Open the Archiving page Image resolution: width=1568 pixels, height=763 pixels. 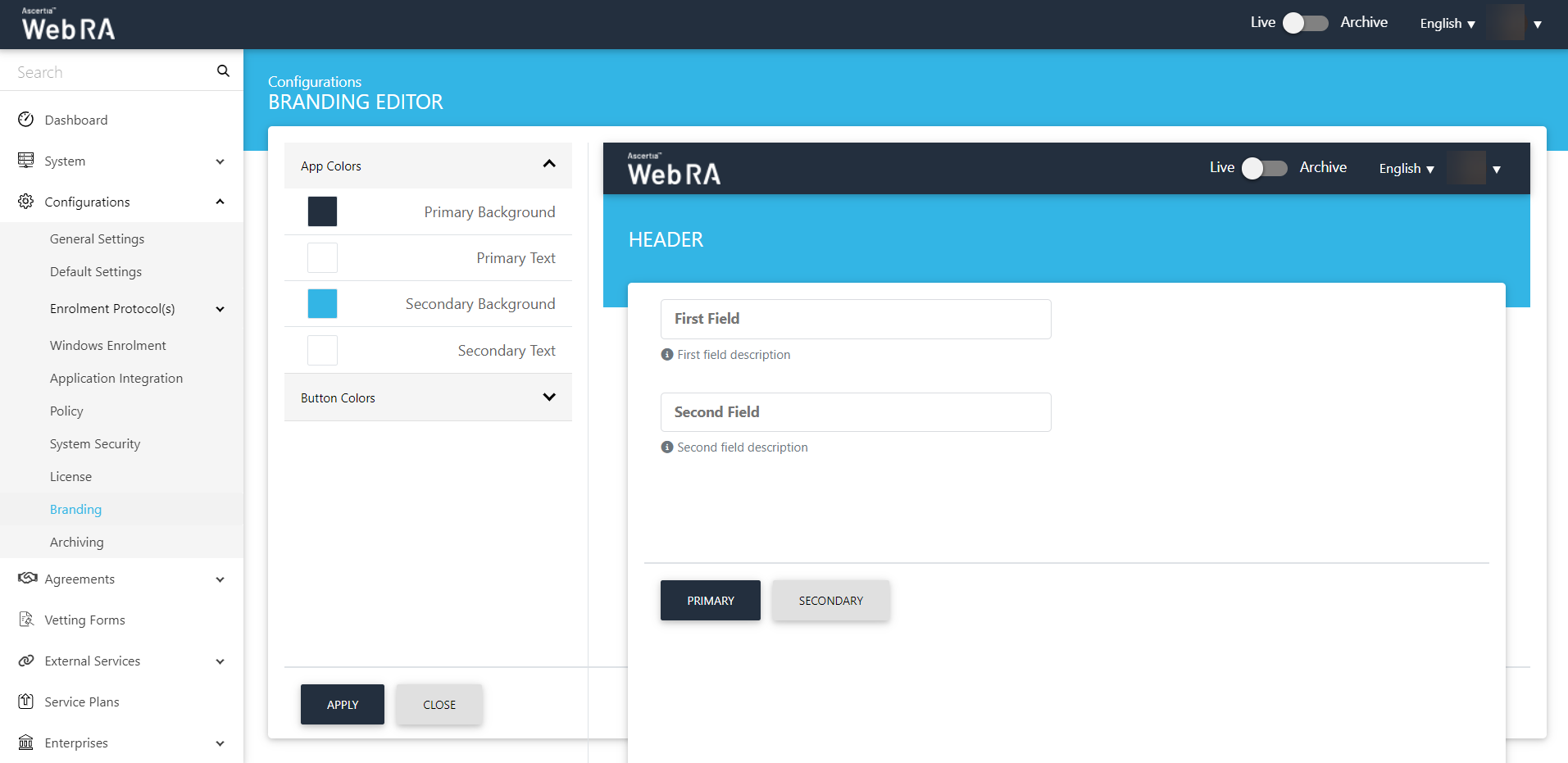77,542
